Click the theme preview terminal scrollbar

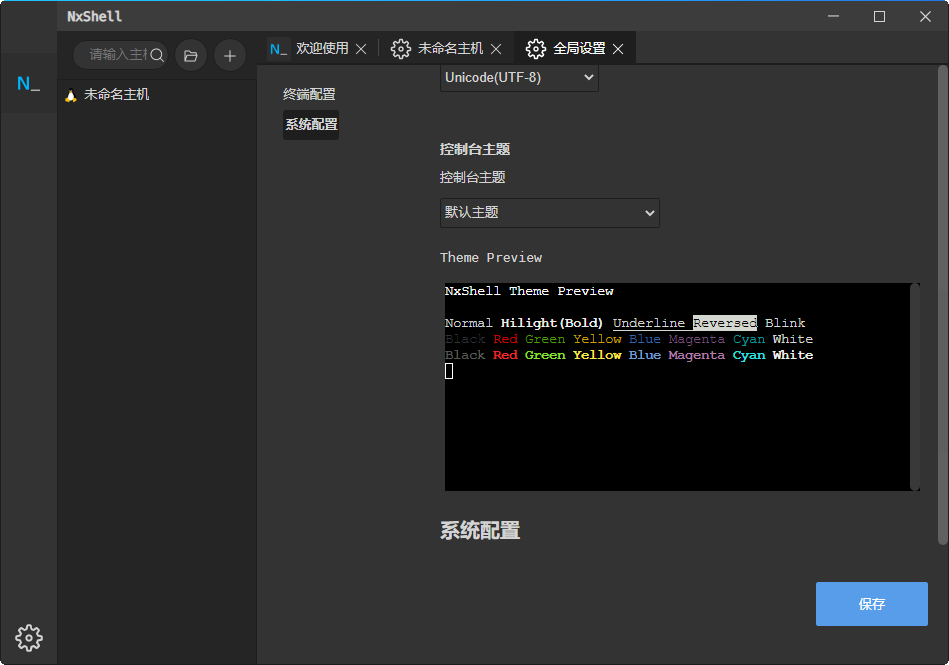915,386
